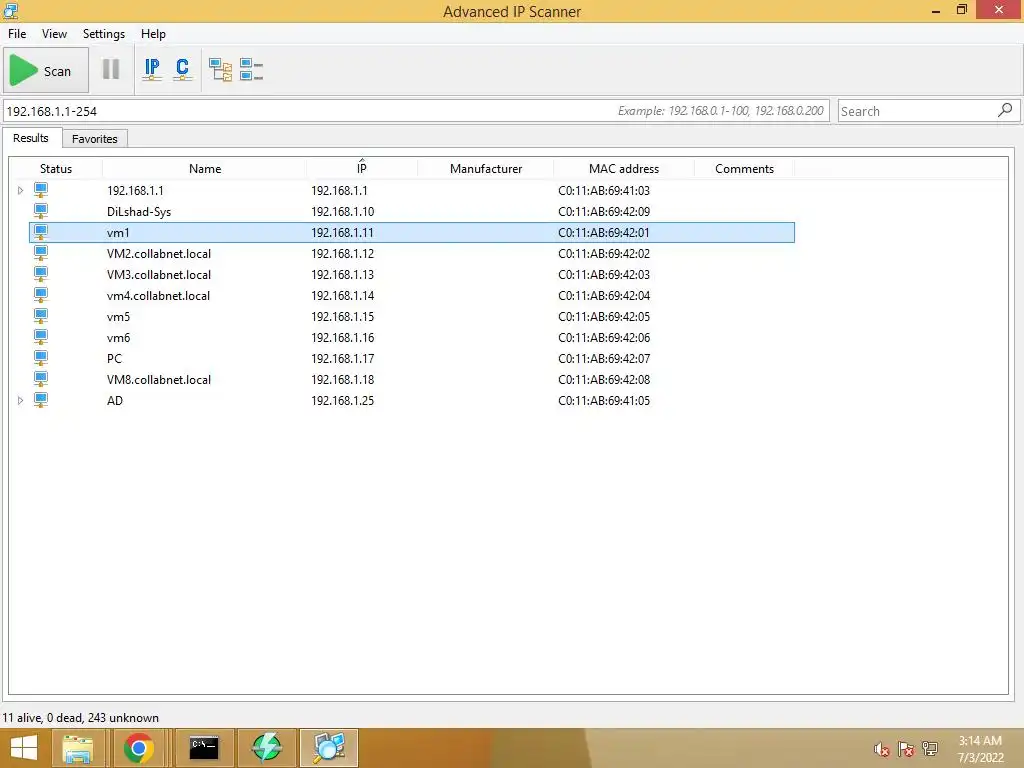Open the taskbar clock showing 3:14 AM
The height and width of the screenshot is (768, 1024).
(x=980, y=749)
